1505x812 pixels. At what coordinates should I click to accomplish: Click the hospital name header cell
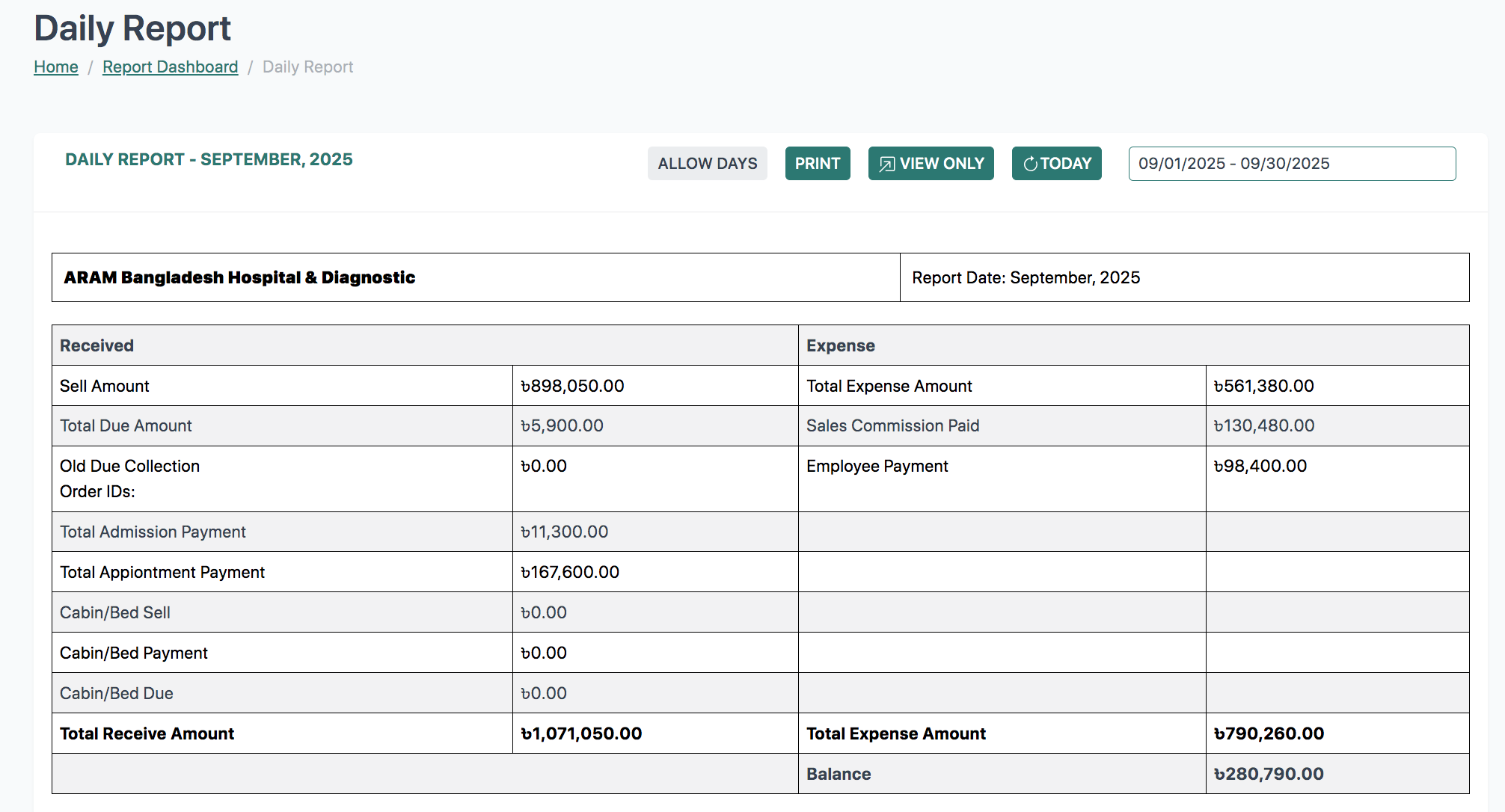(239, 278)
